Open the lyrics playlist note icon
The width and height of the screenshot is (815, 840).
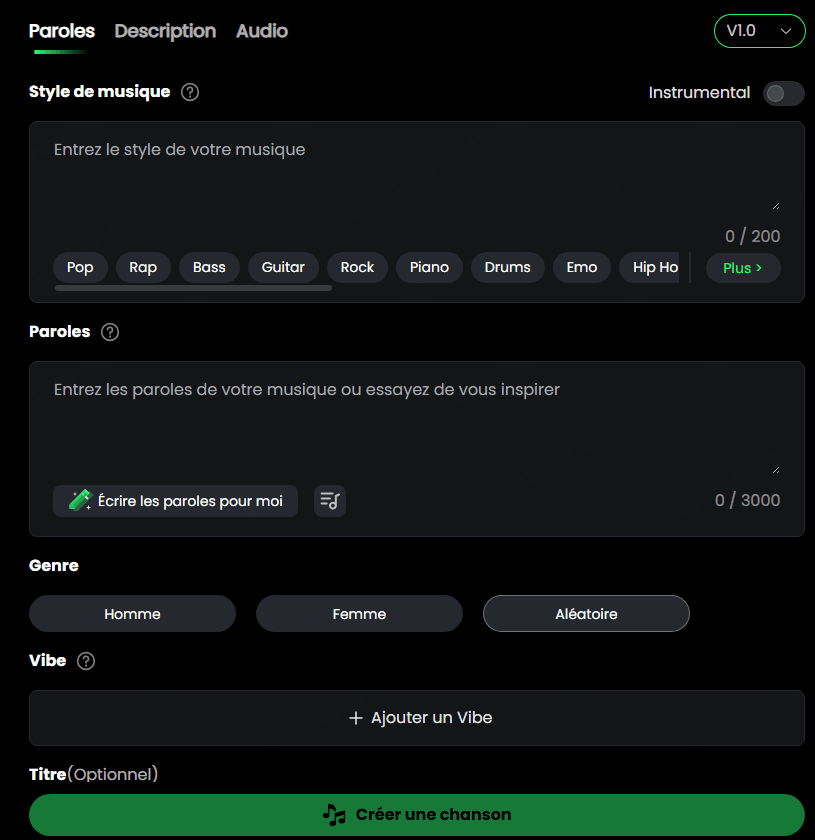pyautogui.click(x=330, y=501)
